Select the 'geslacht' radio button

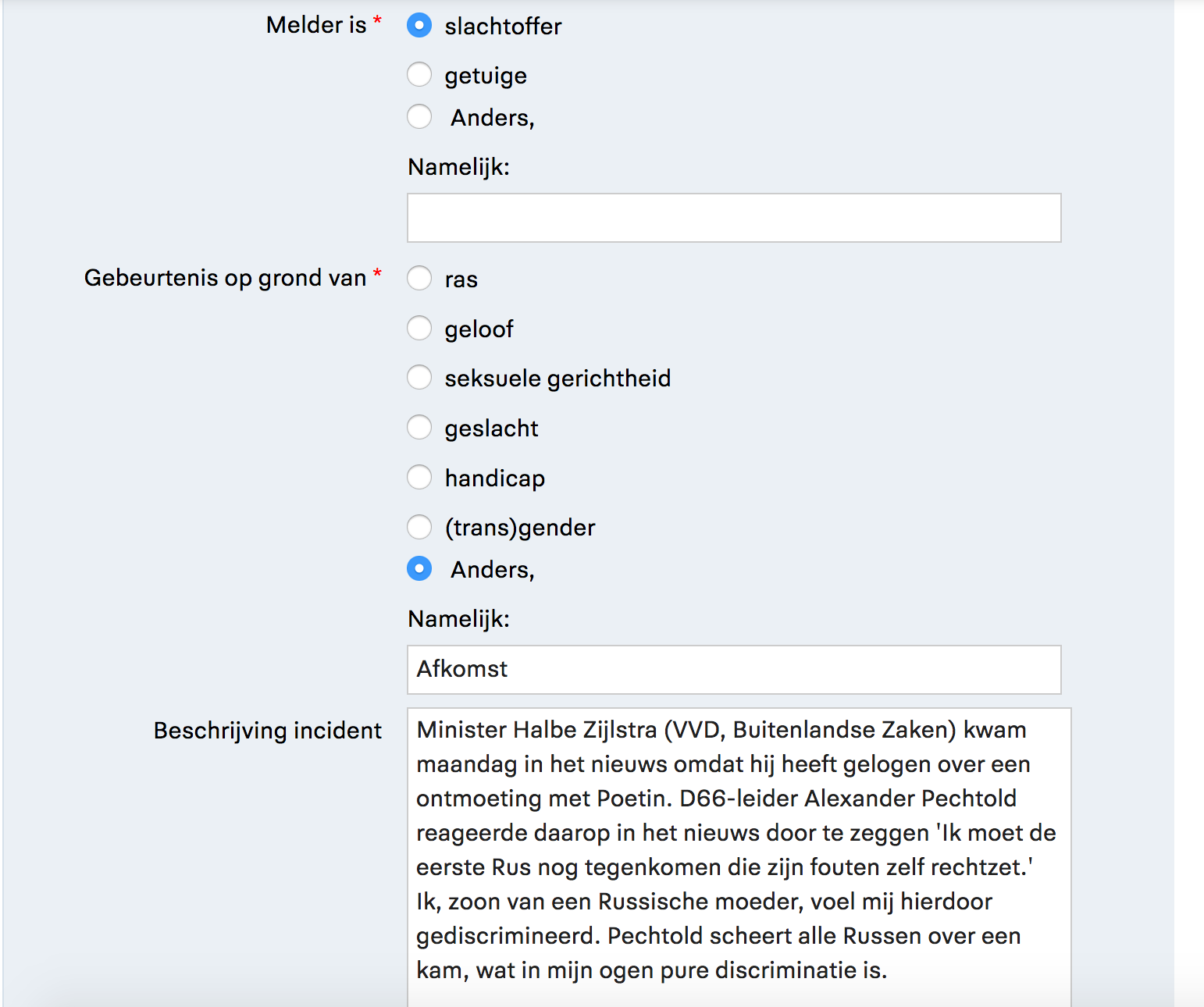[419, 428]
